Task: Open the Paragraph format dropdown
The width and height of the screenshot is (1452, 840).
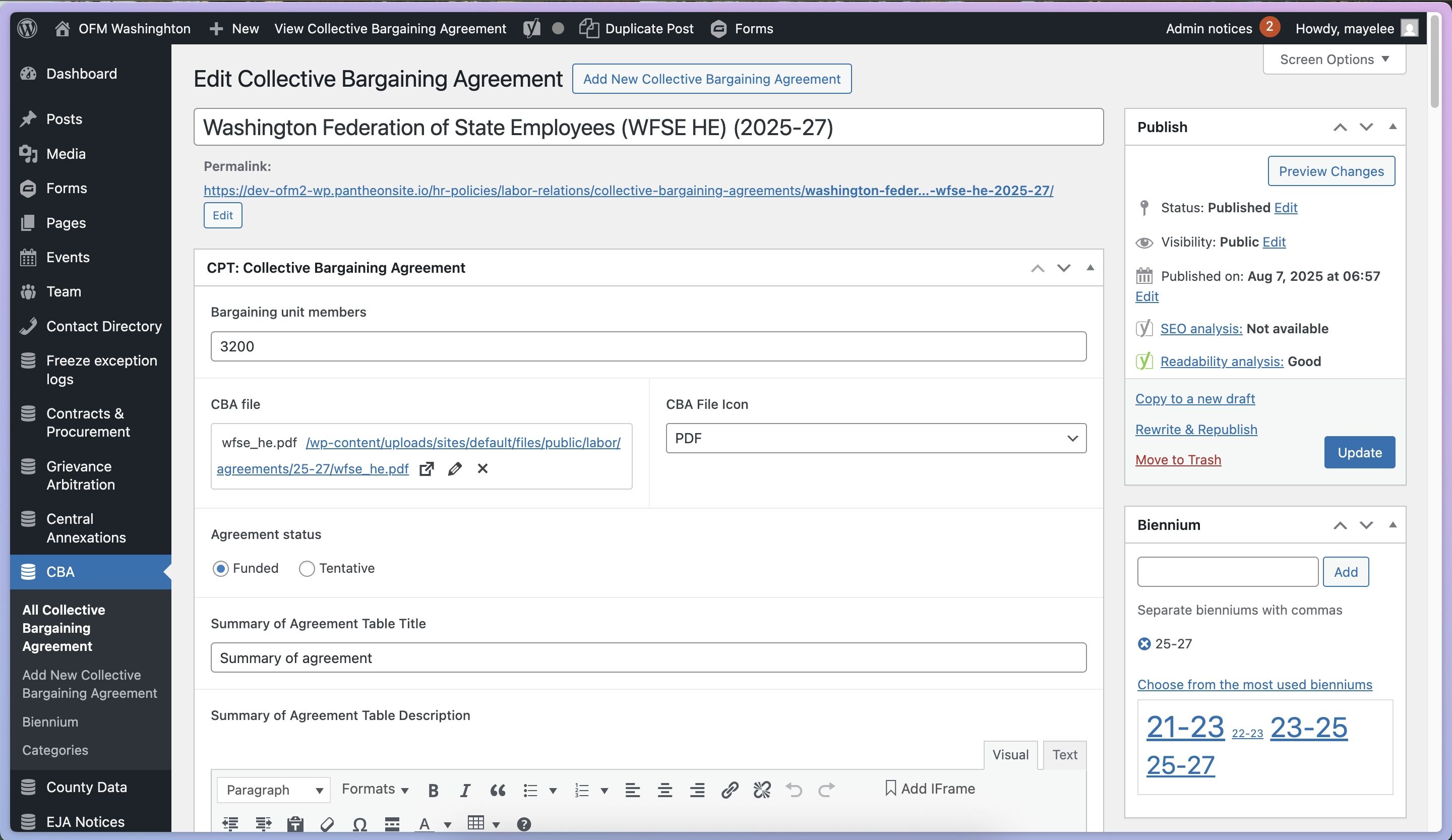Action: pyautogui.click(x=273, y=789)
